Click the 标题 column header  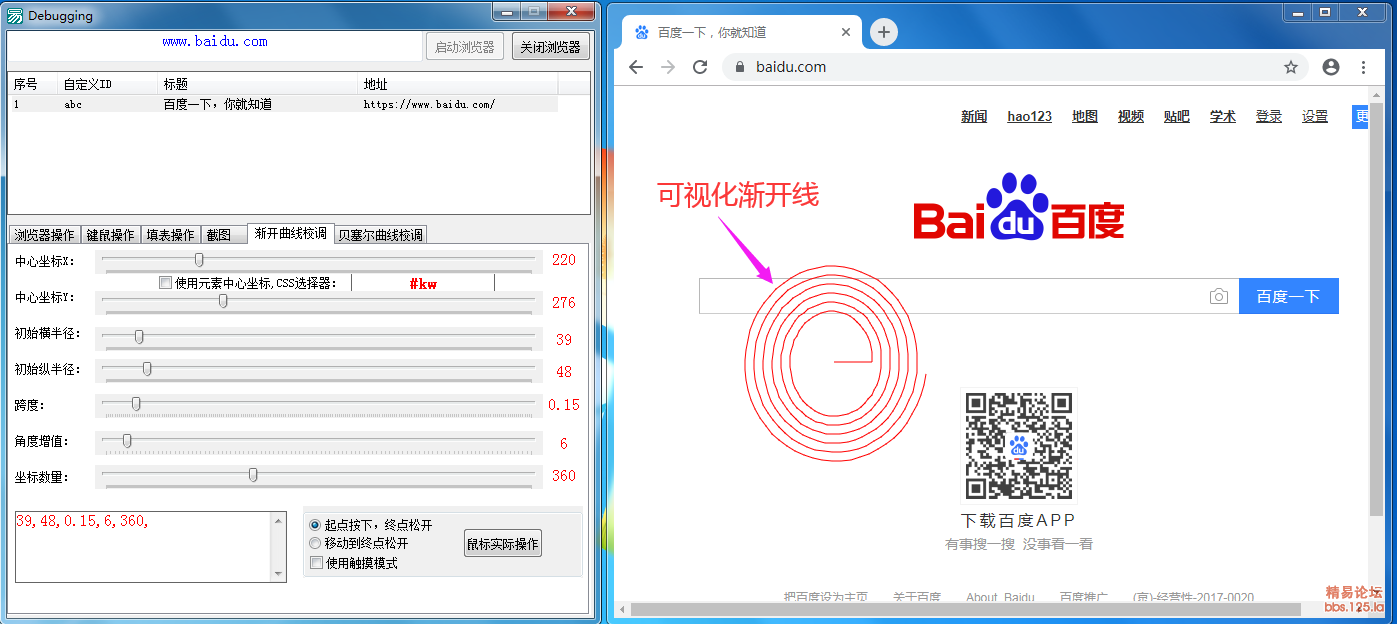coord(259,84)
